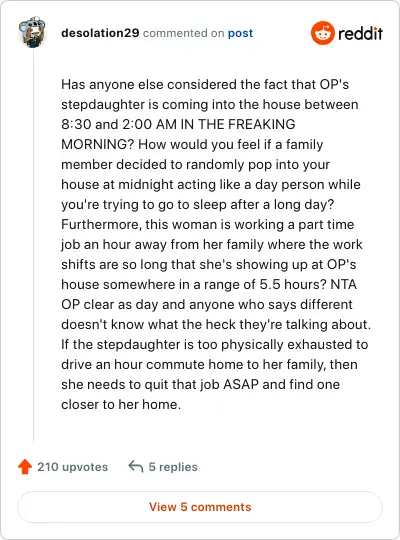Click the final line "closer to her home."
The width and height of the screenshot is (400, 540).
121,404
